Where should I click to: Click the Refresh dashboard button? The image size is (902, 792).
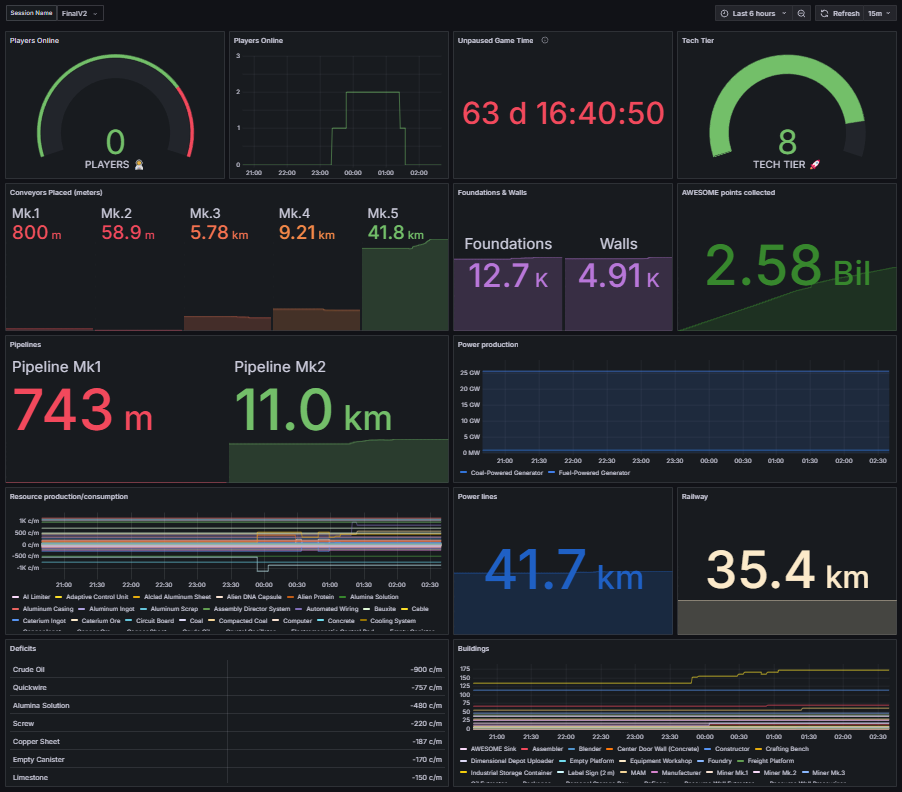click(840, 13)
